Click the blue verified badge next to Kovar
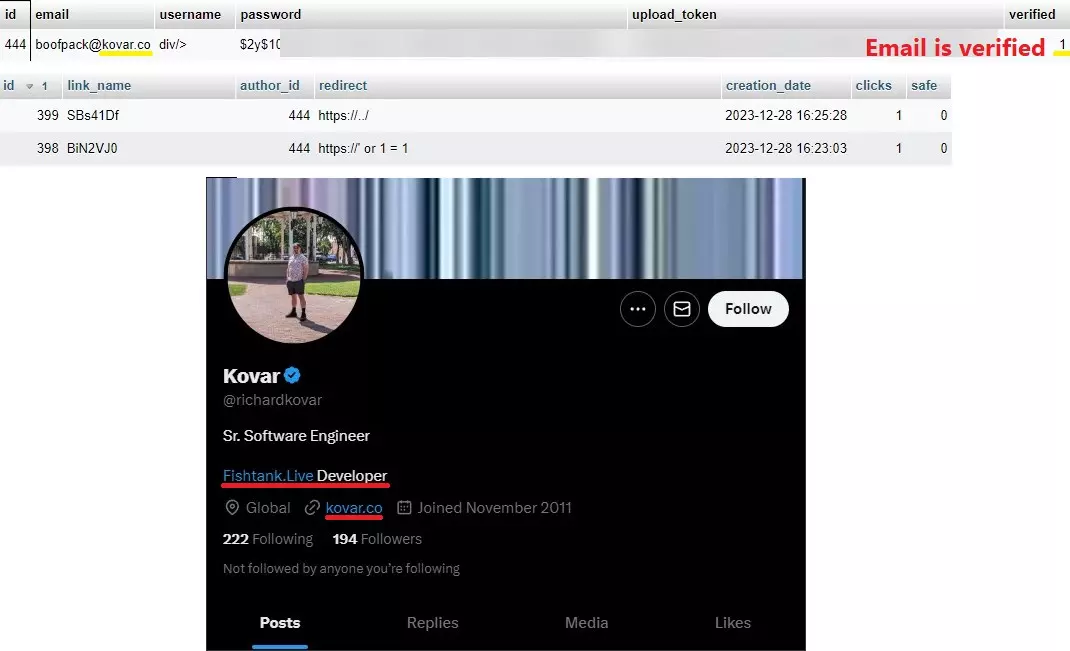The height and width of the screenshot is (651, 1070). (292, 375)
